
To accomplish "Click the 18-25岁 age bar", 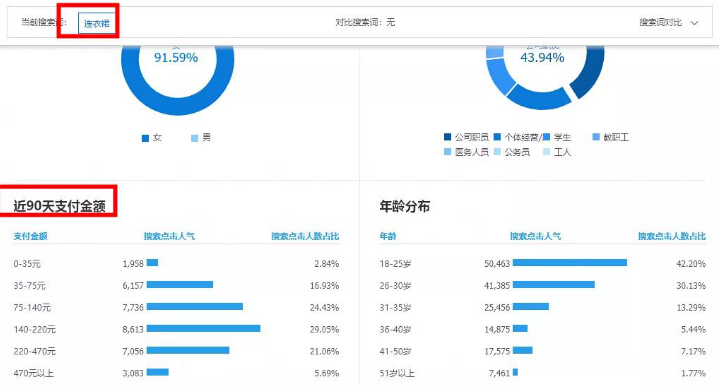I will (x=570, y=263).
